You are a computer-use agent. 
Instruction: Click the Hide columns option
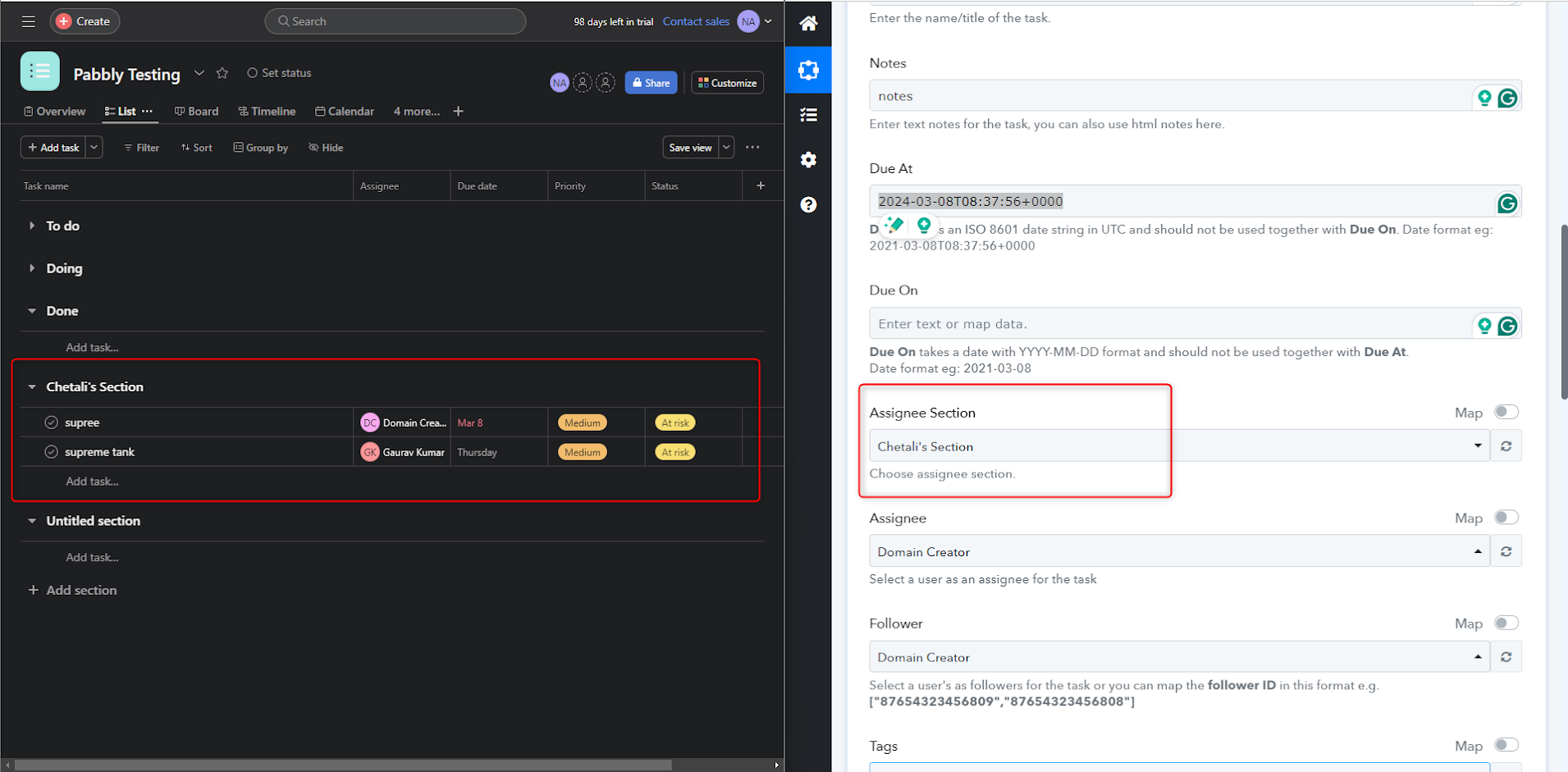point(326,148)
